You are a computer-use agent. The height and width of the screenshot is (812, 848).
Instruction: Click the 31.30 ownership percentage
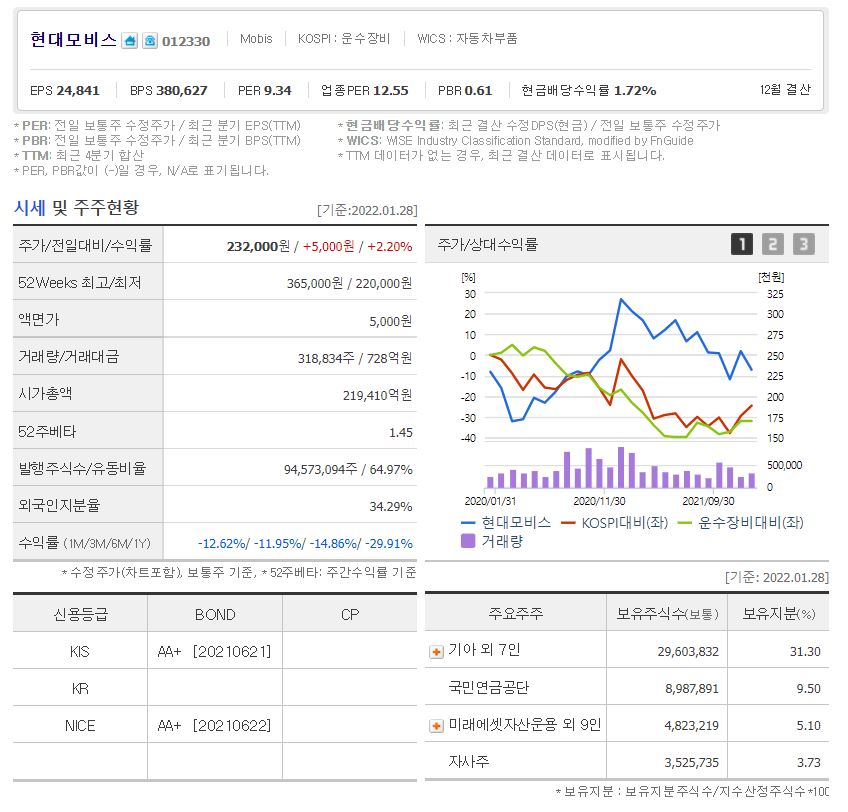click(x=805, y=651)
